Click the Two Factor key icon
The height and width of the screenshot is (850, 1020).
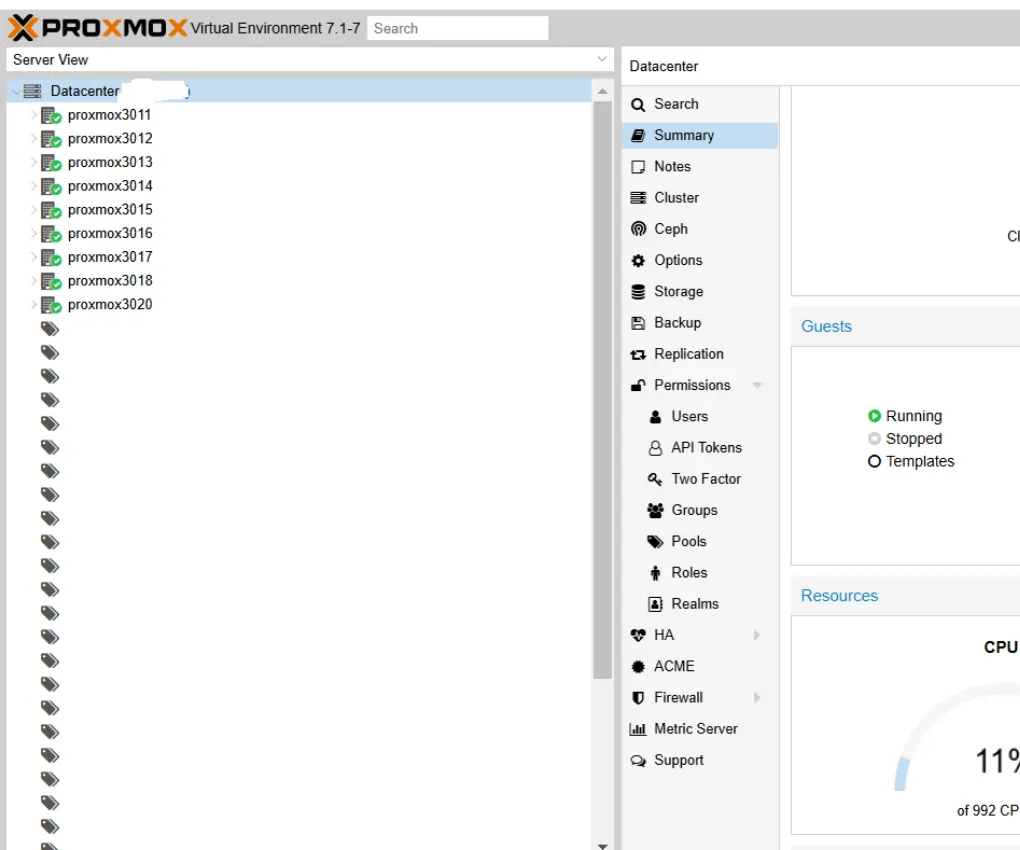[x=655, y=479]
